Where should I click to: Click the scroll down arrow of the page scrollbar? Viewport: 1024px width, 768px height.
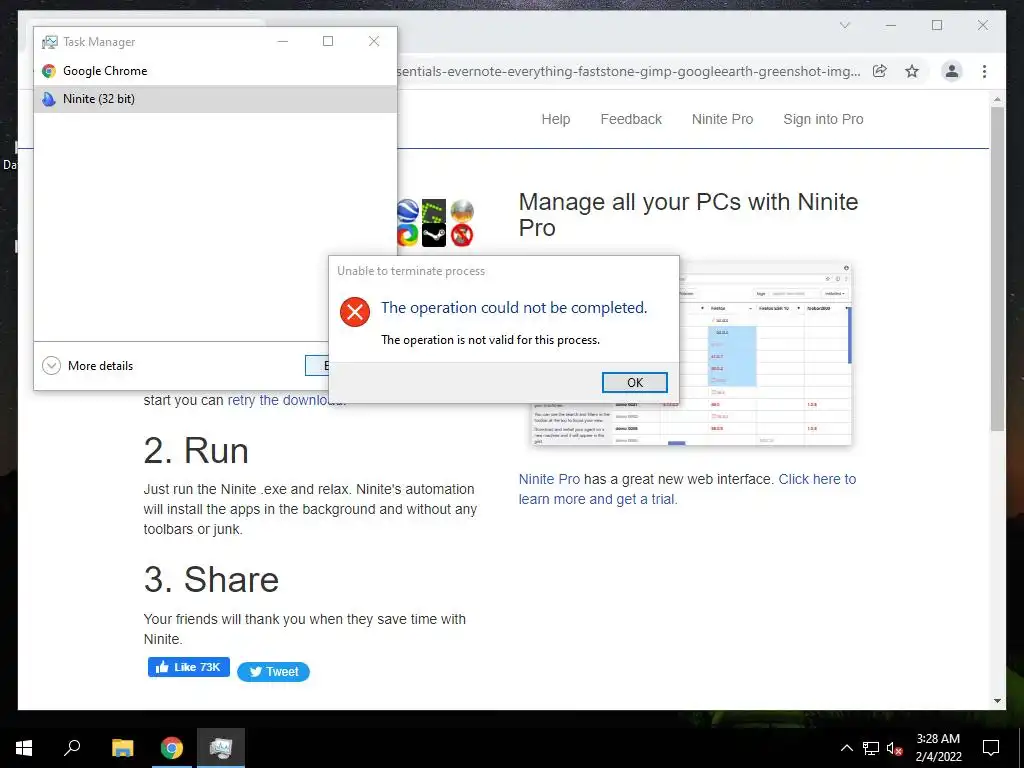(997, 701)
